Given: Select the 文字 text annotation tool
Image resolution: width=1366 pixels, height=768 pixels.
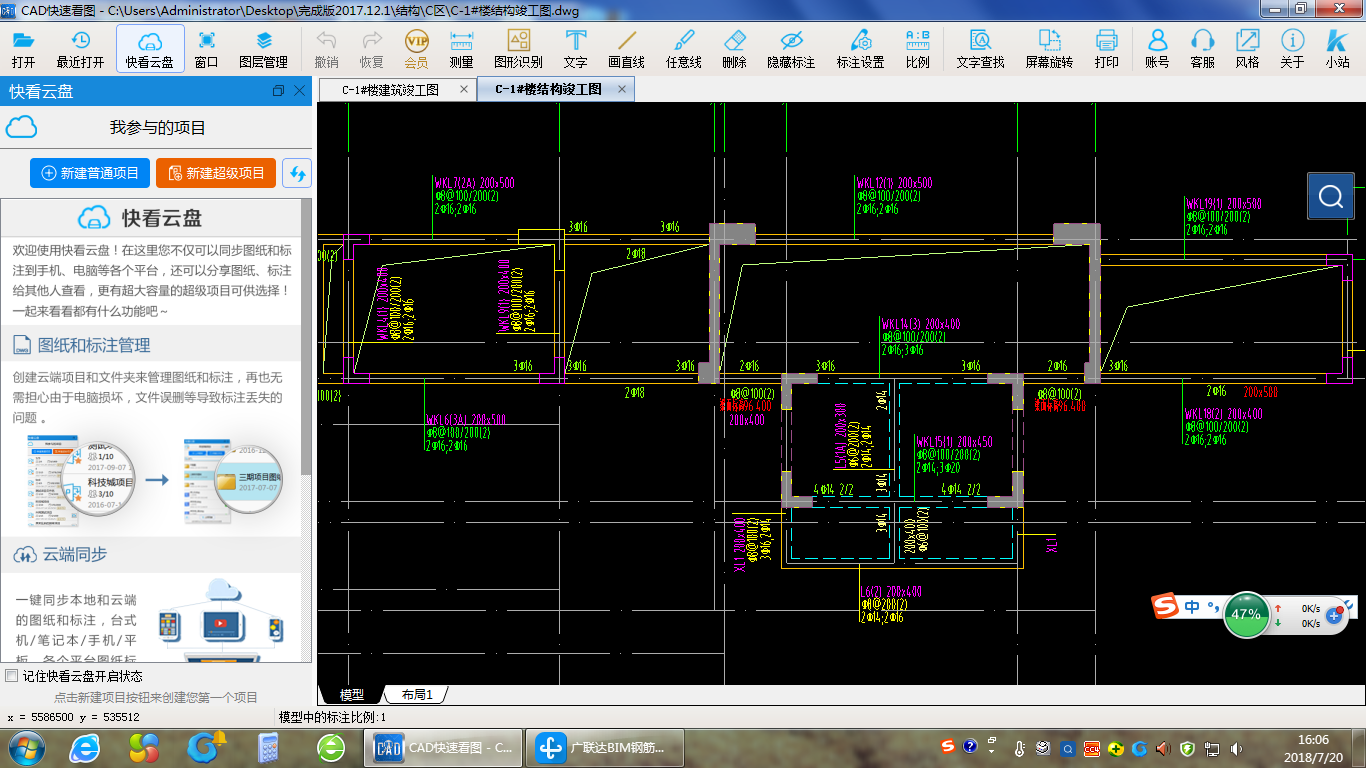Looking at the screenshot, I should 576,49.
